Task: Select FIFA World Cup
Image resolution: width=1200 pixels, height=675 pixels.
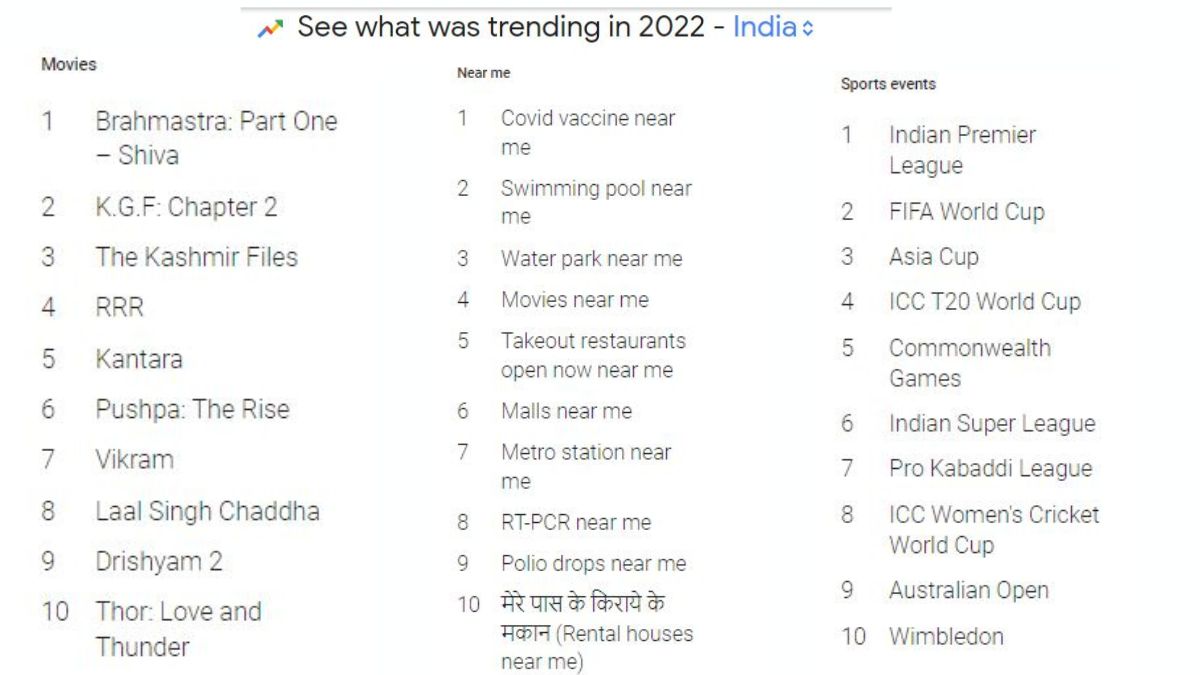Action: tap(966, 212)
